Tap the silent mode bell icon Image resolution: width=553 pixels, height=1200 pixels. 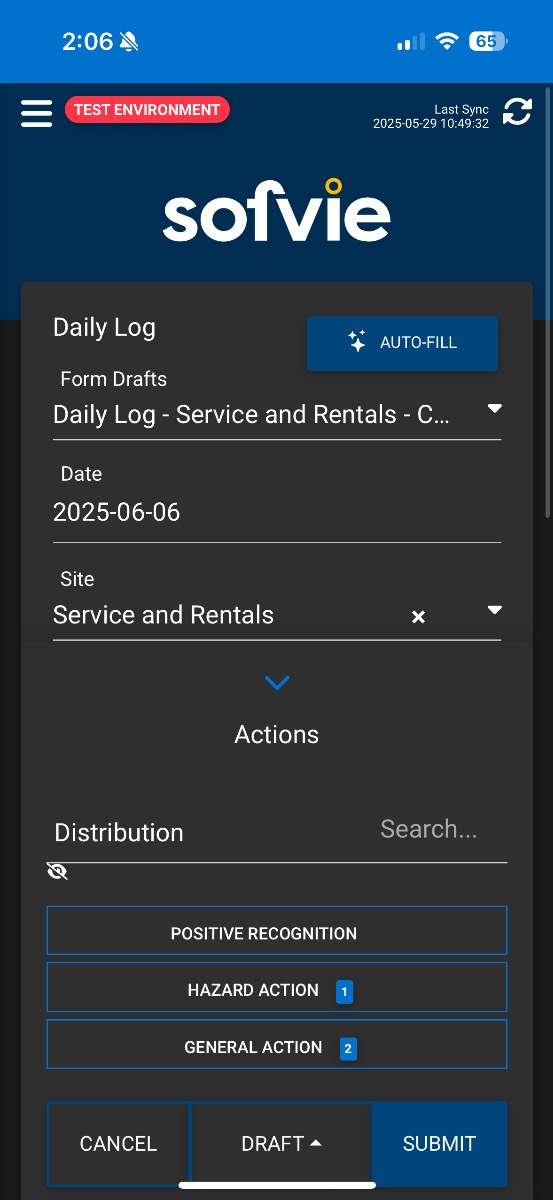tap(129, 41)
